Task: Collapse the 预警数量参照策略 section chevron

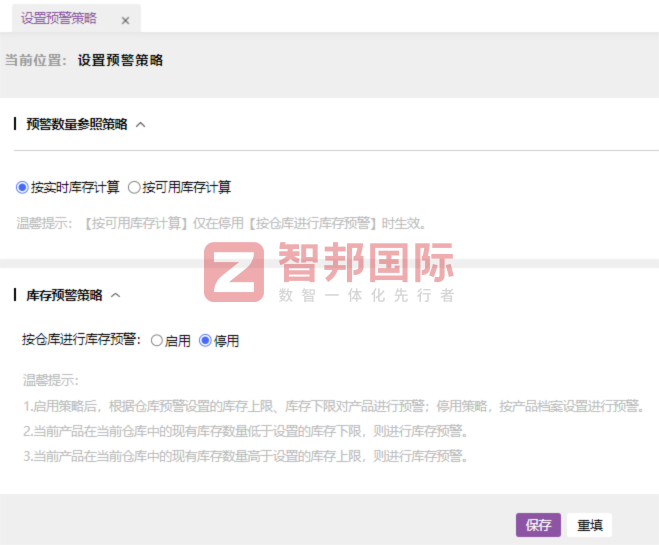Action: [x=141, y=125]
